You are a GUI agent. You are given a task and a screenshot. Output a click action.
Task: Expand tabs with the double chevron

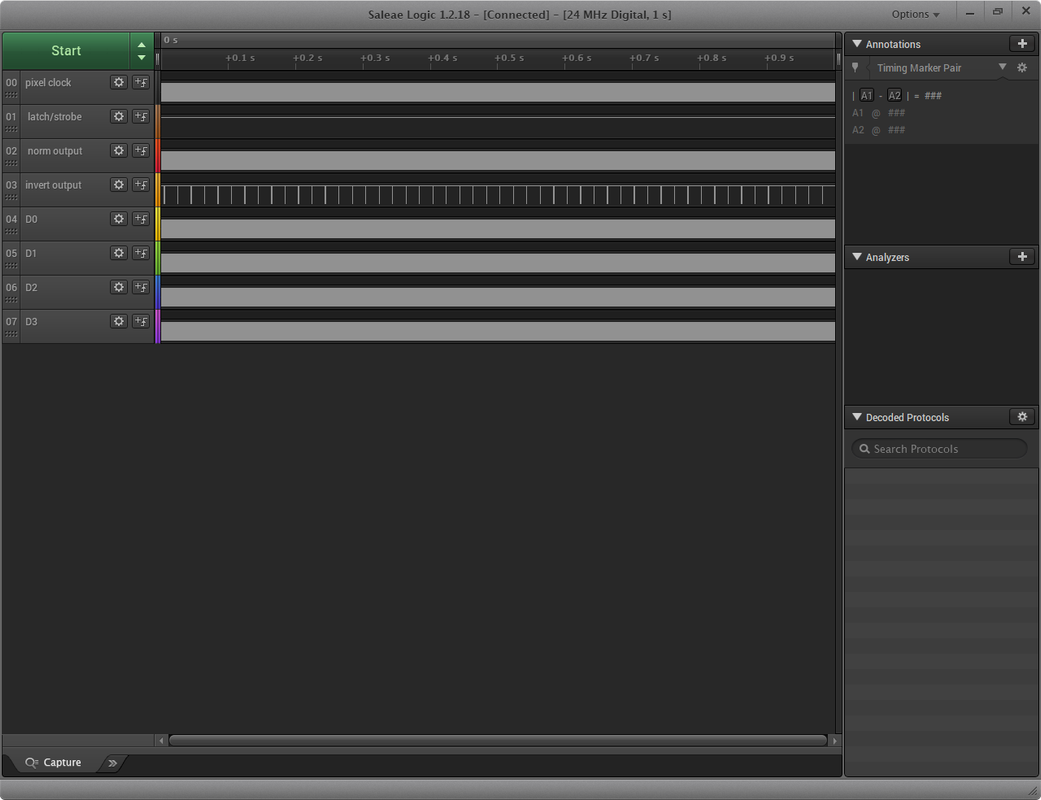(x=113, y=763)
